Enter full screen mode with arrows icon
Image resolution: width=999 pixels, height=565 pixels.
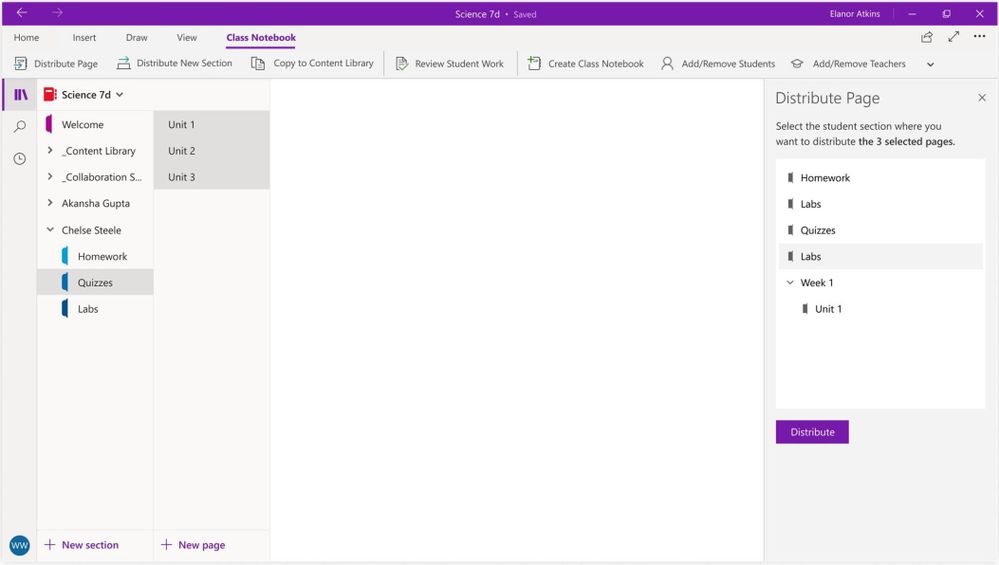[953, 37]
